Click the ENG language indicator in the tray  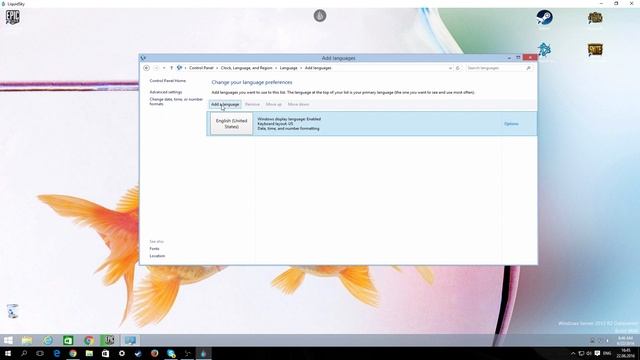coord(607,353)
